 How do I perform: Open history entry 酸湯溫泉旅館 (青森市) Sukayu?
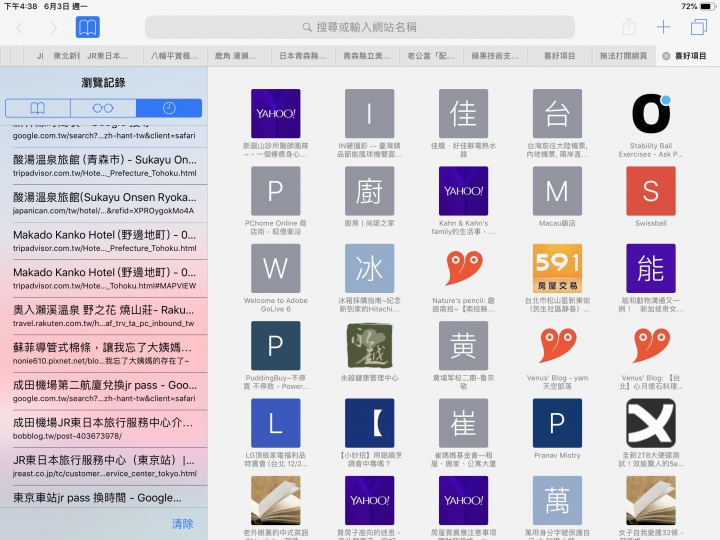click(105, 166)
